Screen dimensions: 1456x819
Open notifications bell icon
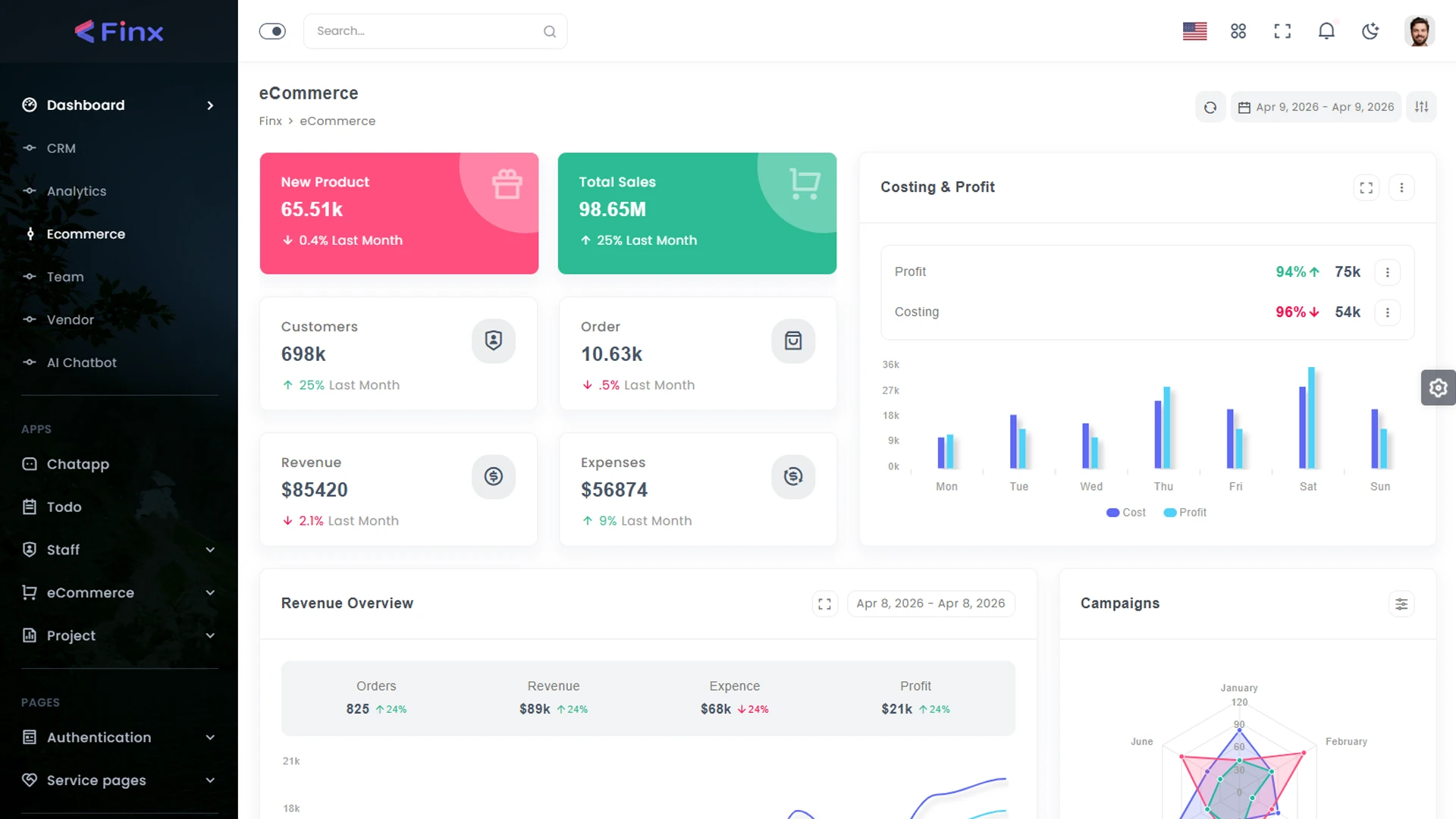tap(1326, 31)
